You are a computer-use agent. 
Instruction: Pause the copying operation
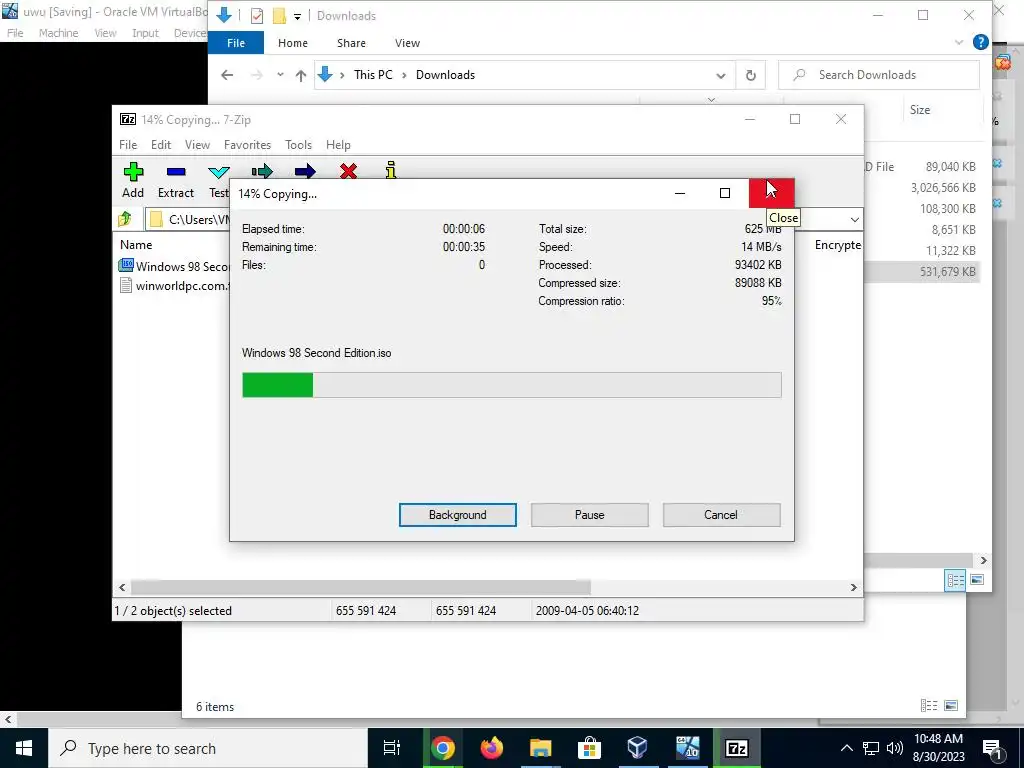pyautogui.click(x=590, y=515)
